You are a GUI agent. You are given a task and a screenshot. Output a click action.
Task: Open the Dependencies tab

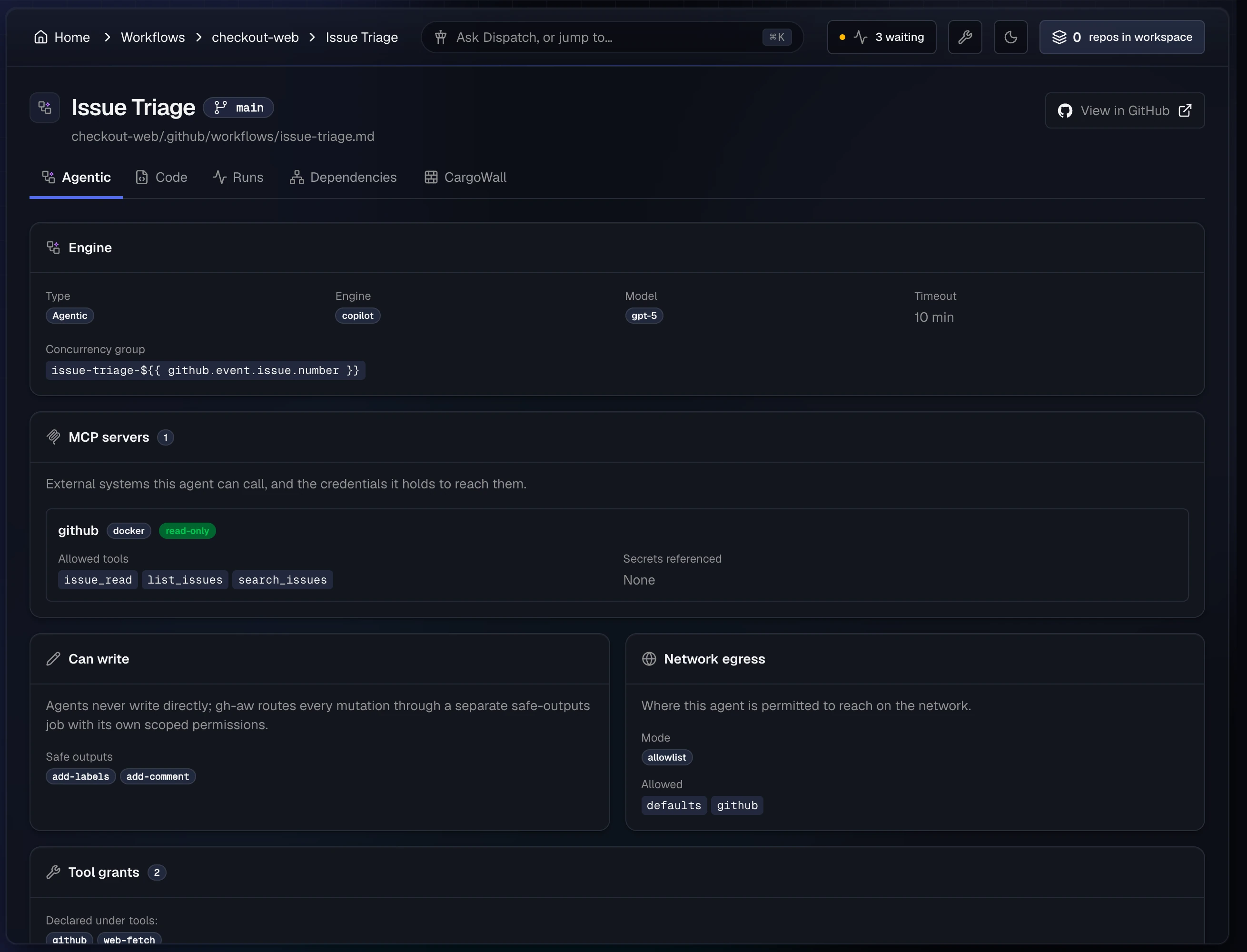click(x=343, y=178)
